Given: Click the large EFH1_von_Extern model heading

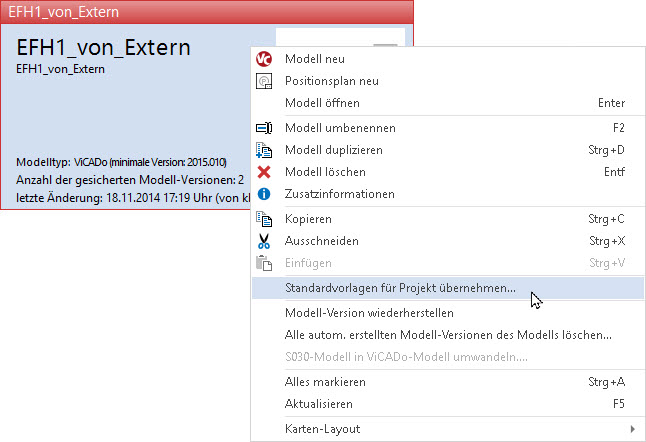Looking at the screenshot, I should [103, 47].
